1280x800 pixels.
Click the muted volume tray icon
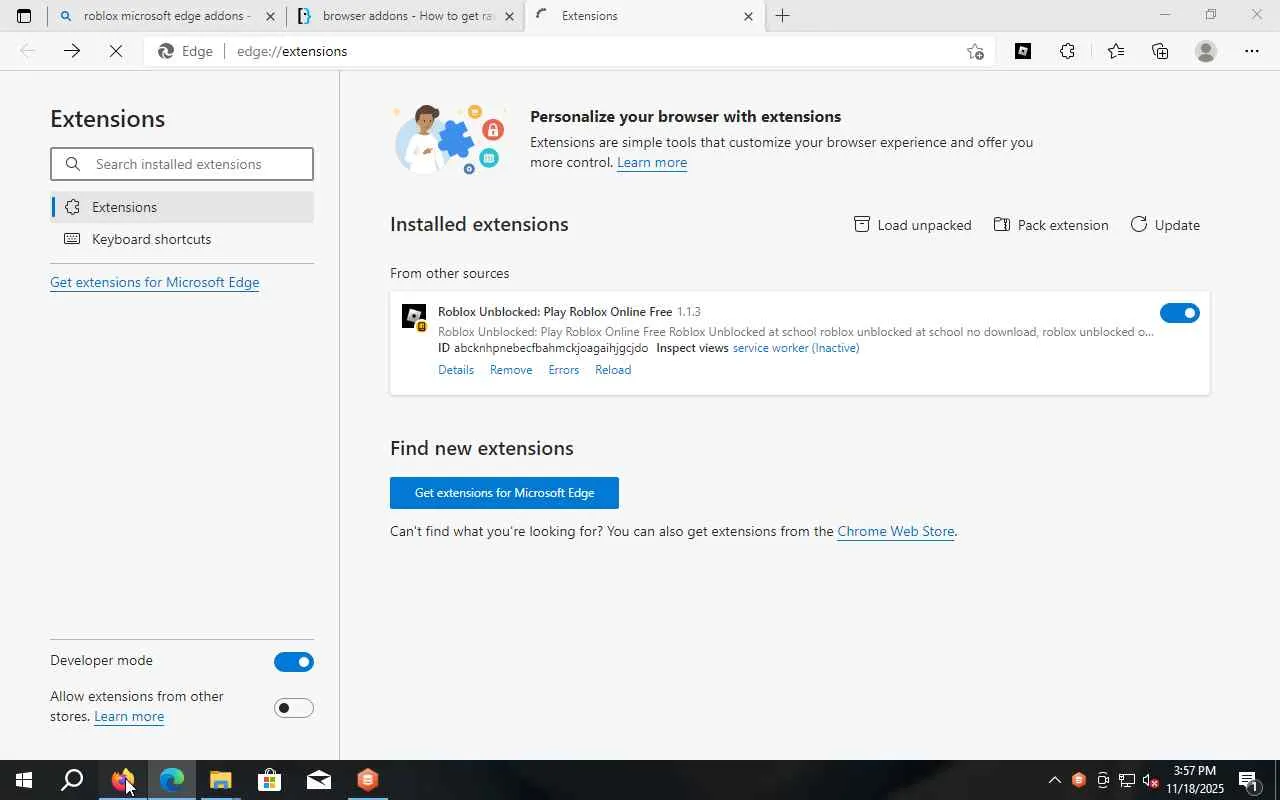[1150, 780]
